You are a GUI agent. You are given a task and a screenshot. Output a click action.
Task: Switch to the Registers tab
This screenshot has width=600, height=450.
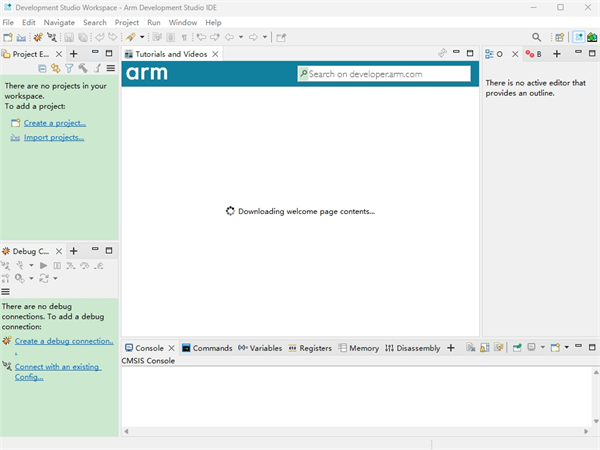point(310,348)
